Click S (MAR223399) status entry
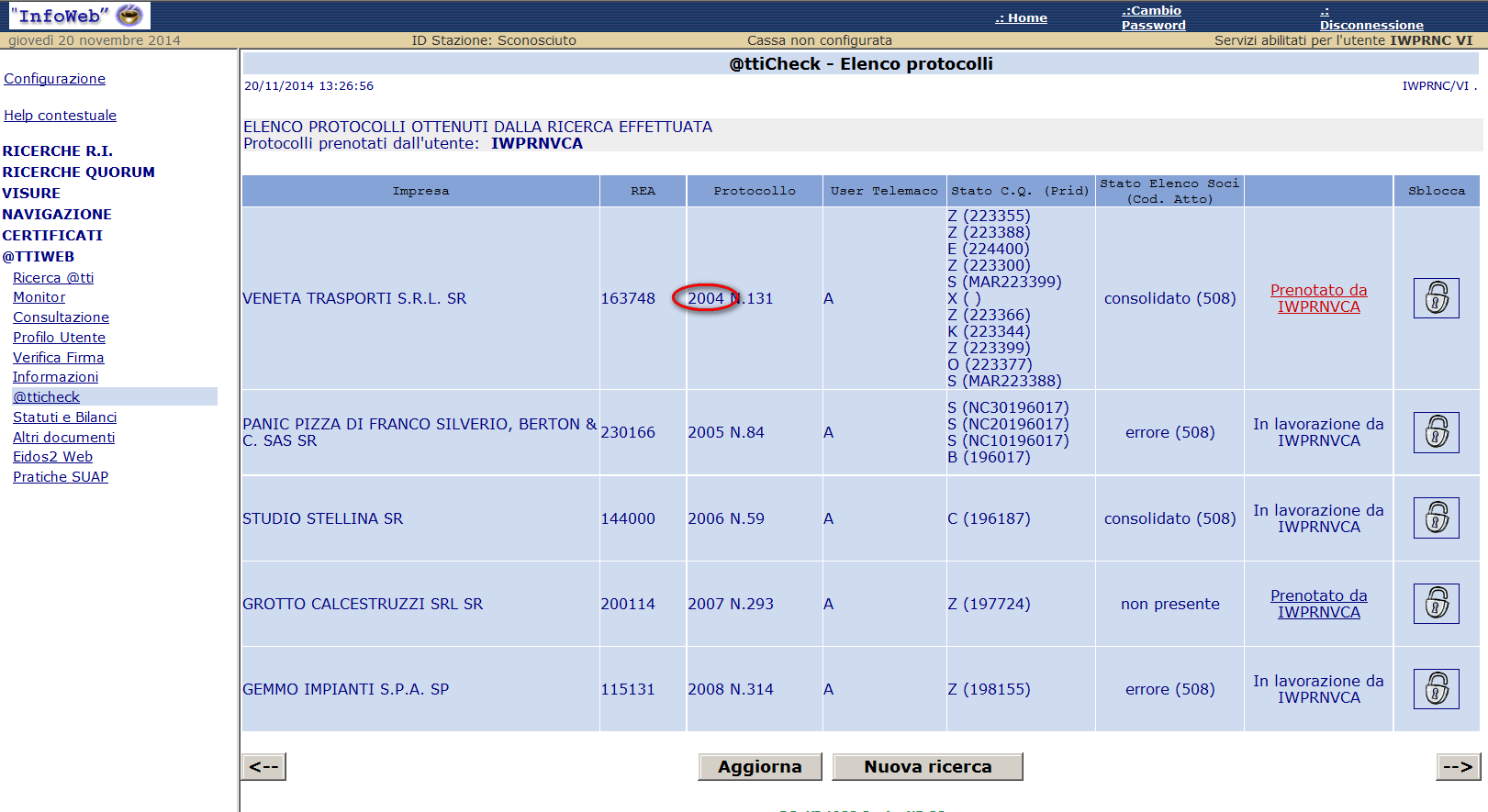 click(1004, 282)
